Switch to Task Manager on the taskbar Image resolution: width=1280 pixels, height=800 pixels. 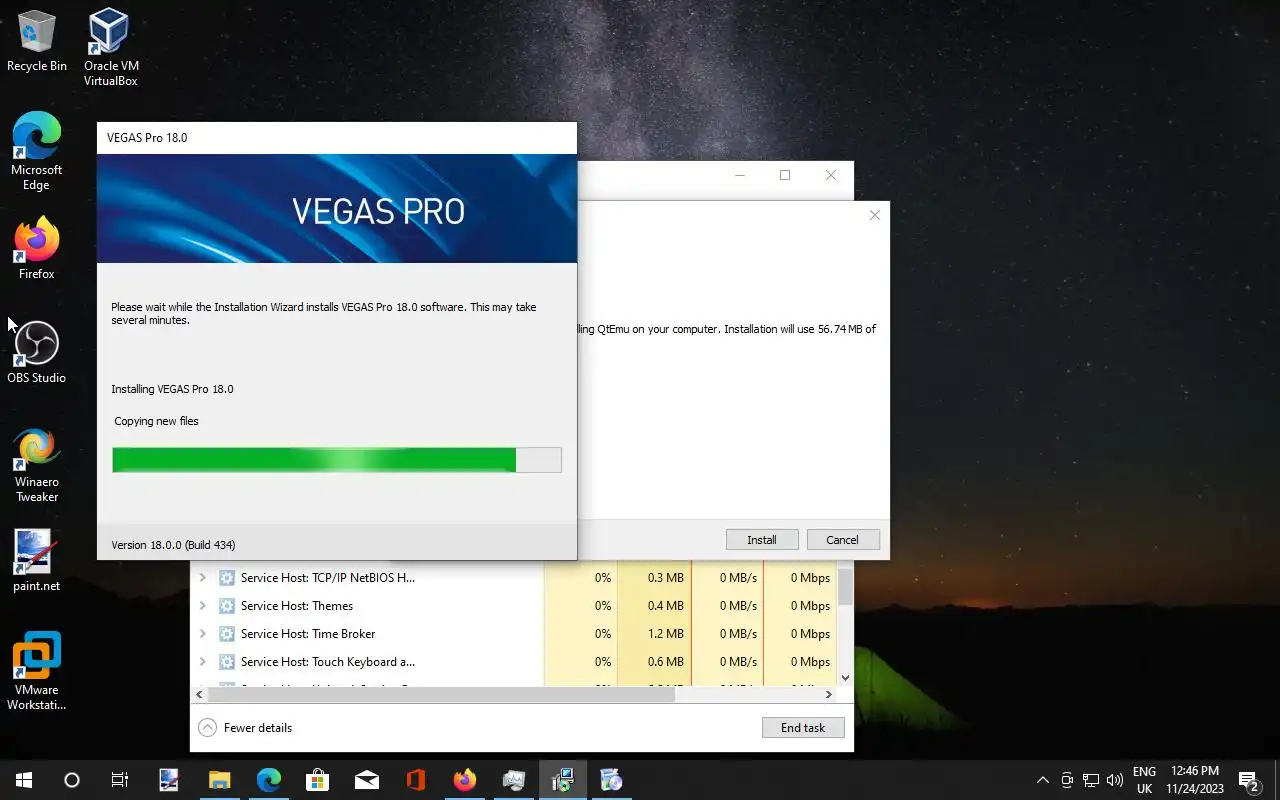(514, 780)
